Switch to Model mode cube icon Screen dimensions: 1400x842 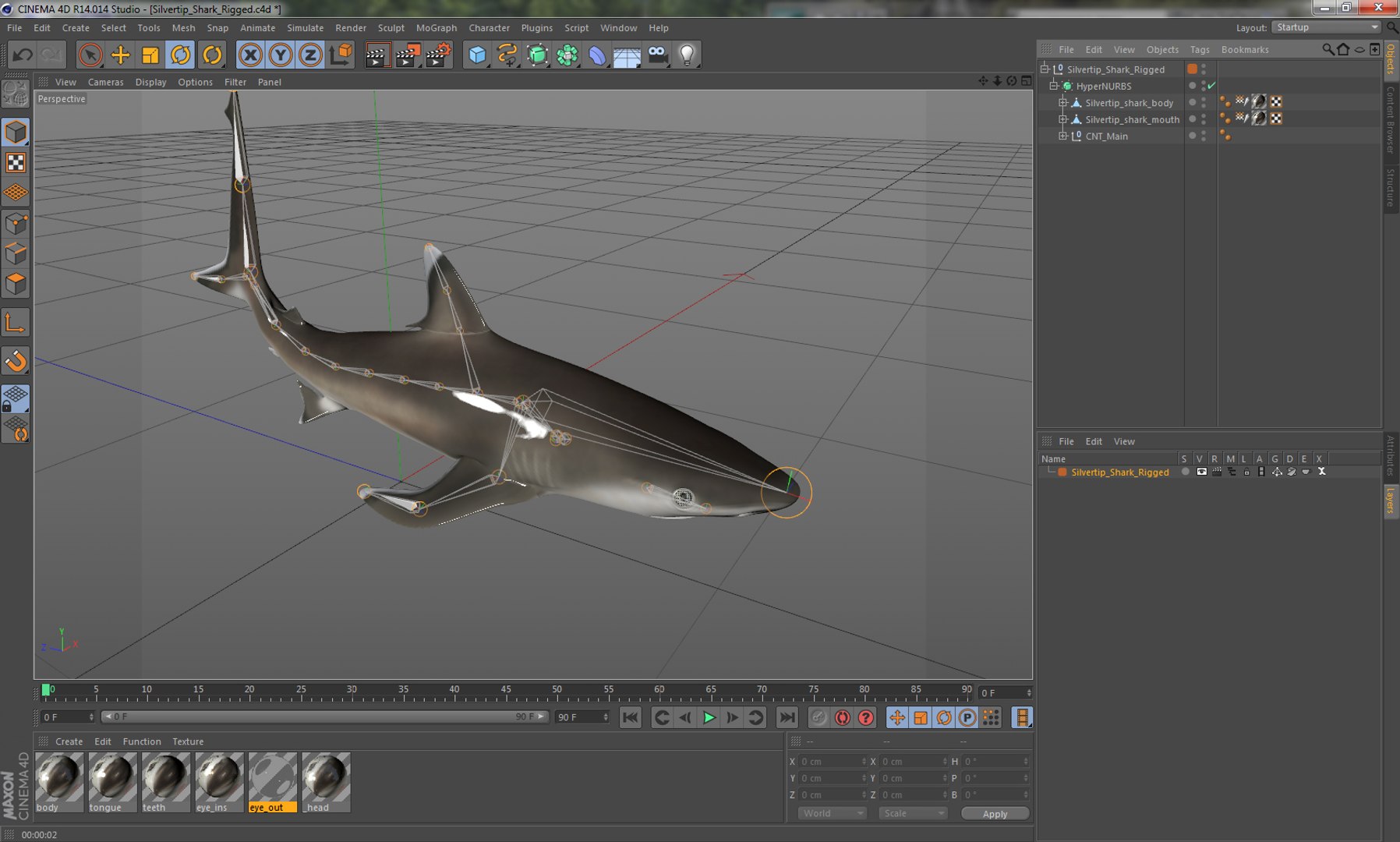point(16,132)
